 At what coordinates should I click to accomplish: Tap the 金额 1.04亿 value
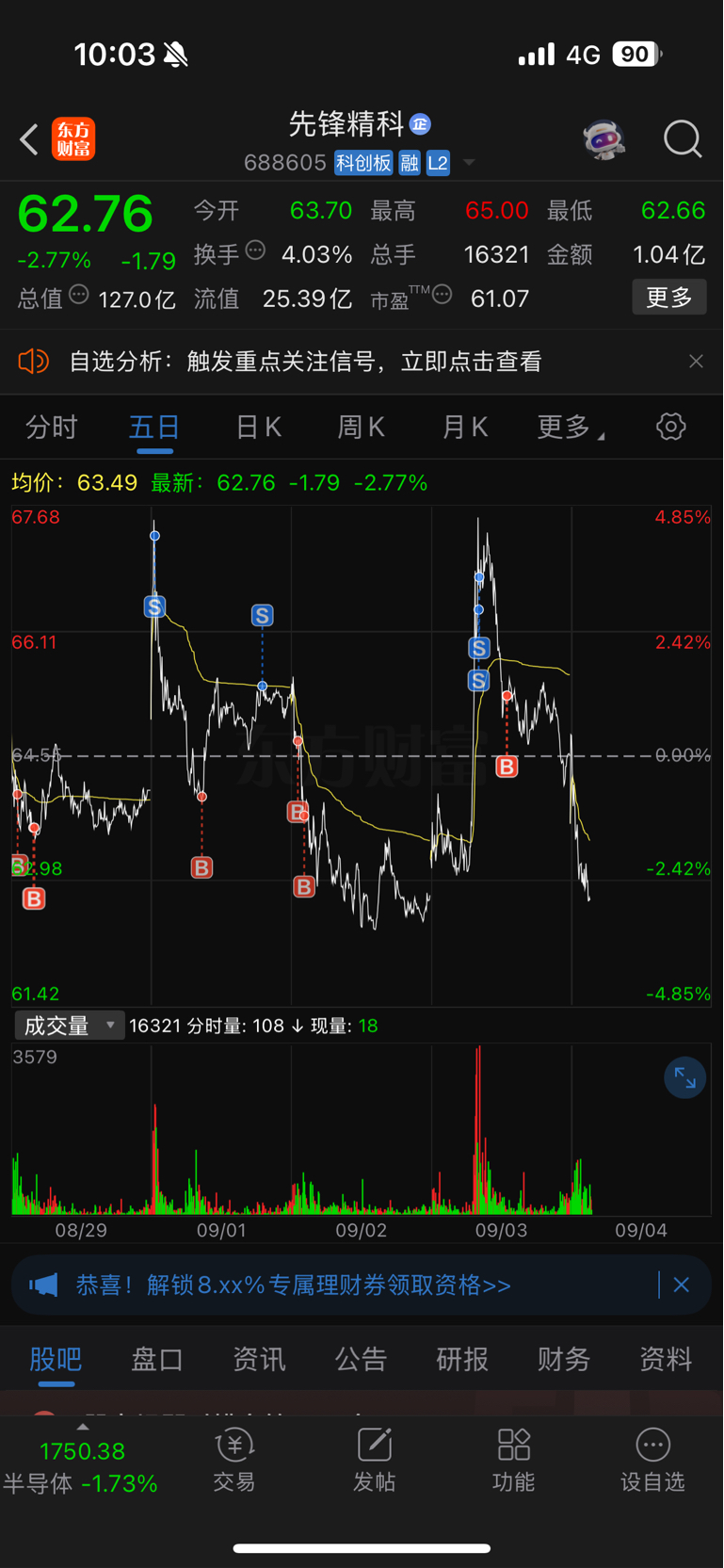click(x=668, y=254)
